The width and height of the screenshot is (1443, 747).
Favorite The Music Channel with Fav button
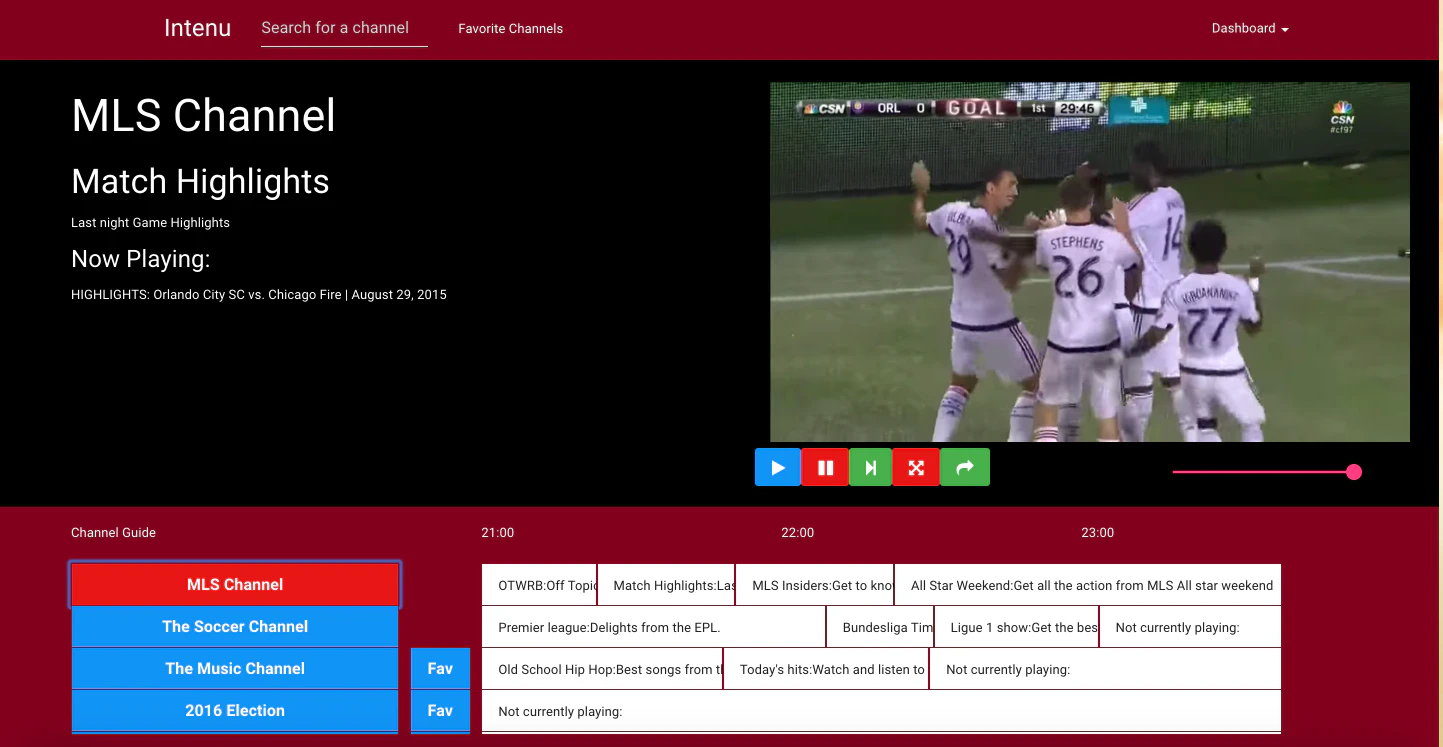tap(440, 668)
